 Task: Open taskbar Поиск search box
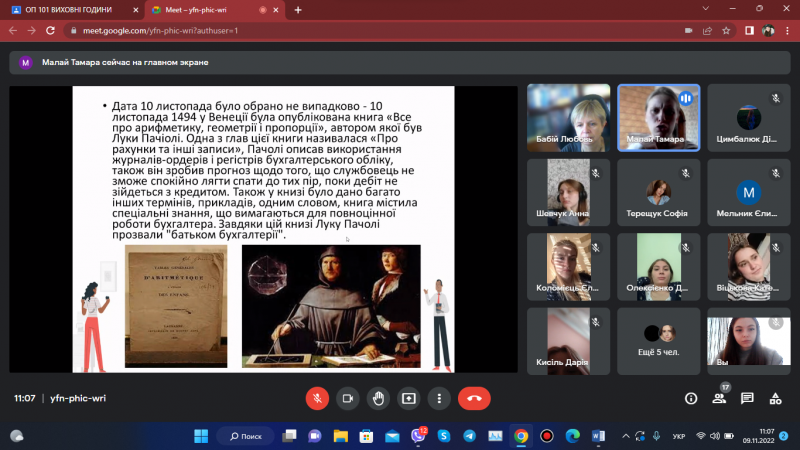pos(245,436)
